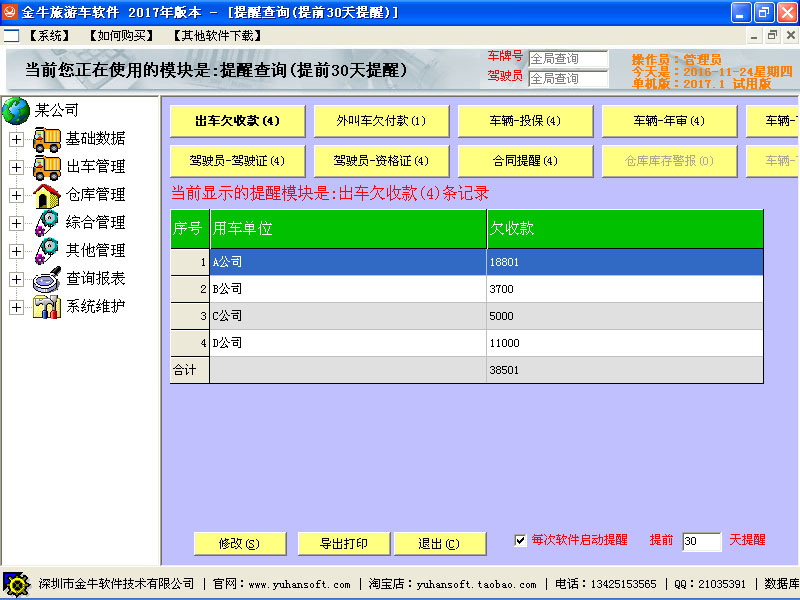Expand the 基础数据 tree node
The height and width of the screenshot is (600, 800).
16,140
